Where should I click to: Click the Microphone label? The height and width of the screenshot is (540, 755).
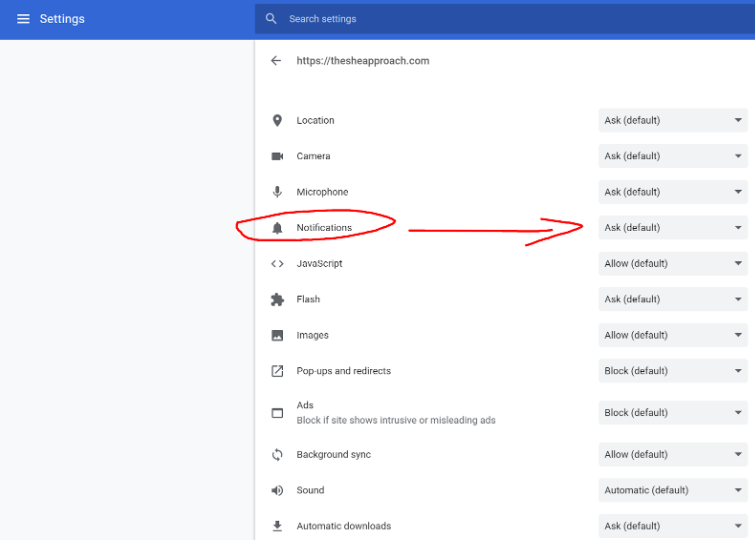click(x=322, y=192)
